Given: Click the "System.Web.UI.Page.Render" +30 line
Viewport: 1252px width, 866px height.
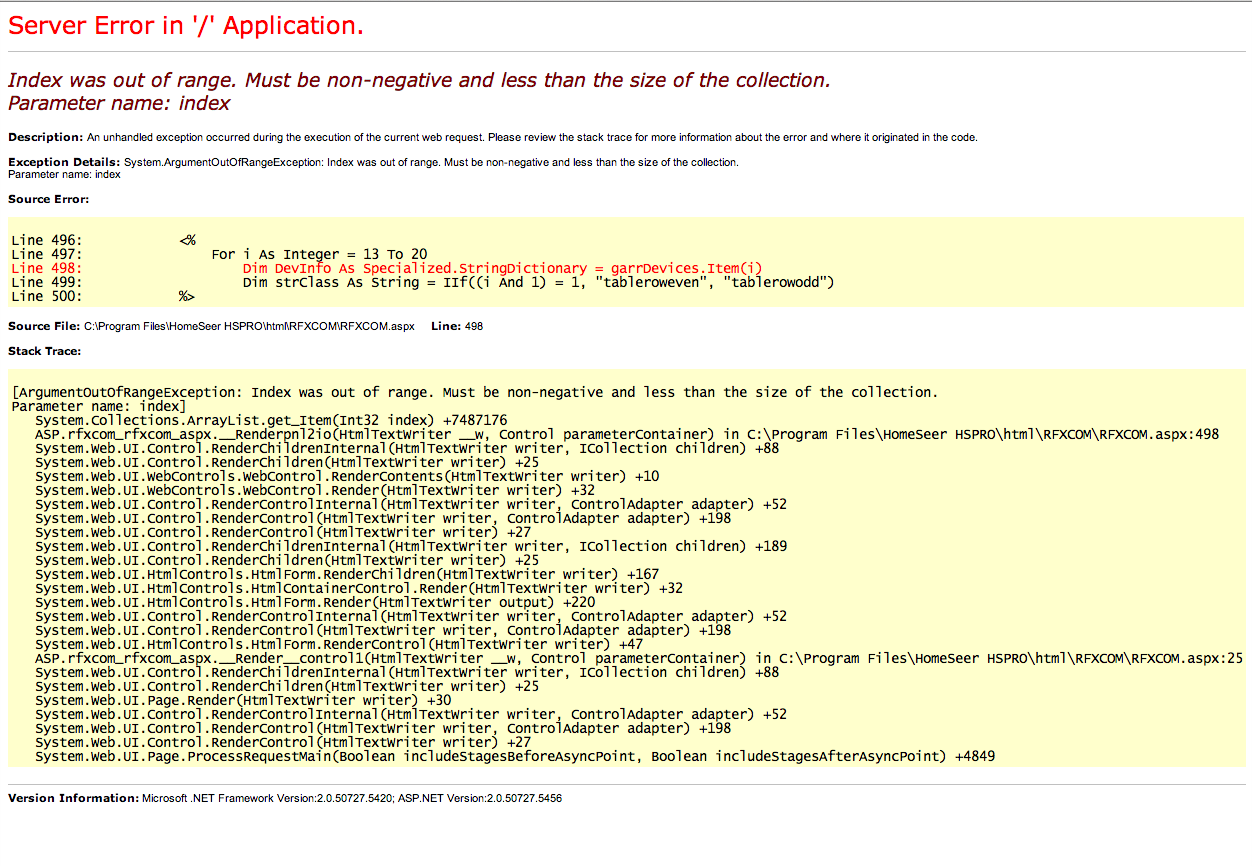Looking at the screenshot, I should point(243,700).
